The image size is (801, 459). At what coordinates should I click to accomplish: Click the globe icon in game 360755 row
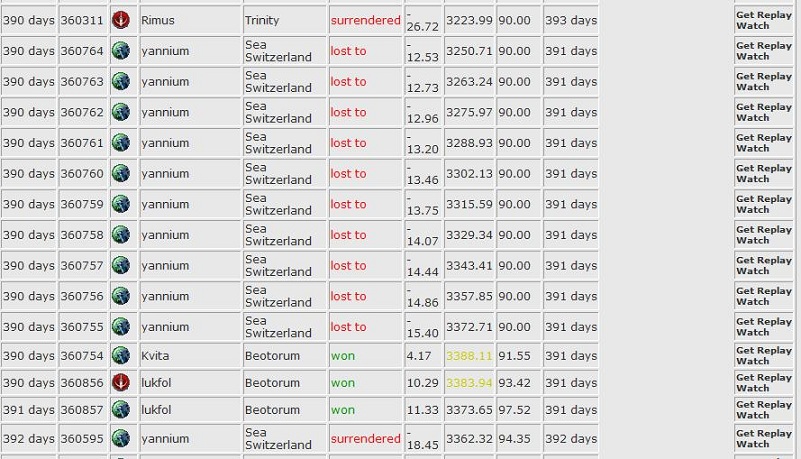click(121, 326)
